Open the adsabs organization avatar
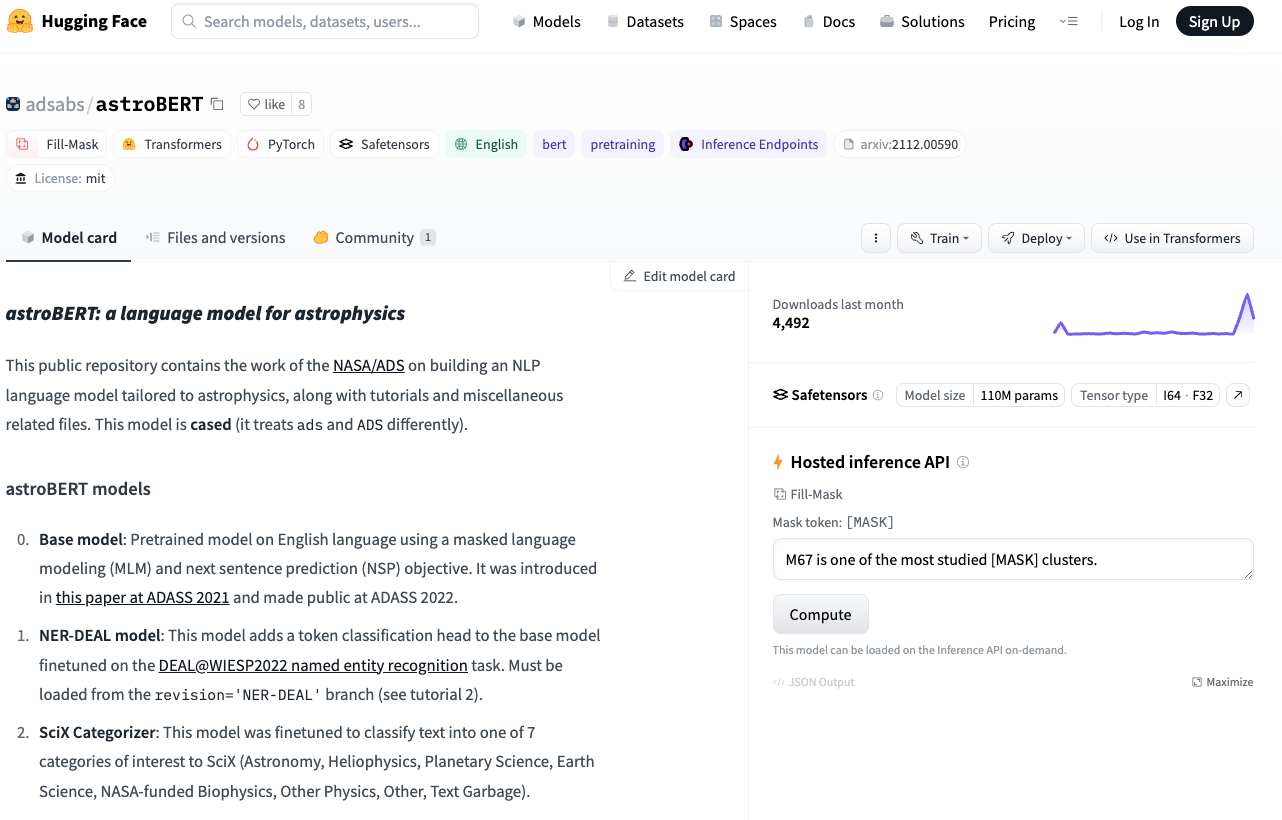This screenshot has height=820, width=1282. click(13, 104)
